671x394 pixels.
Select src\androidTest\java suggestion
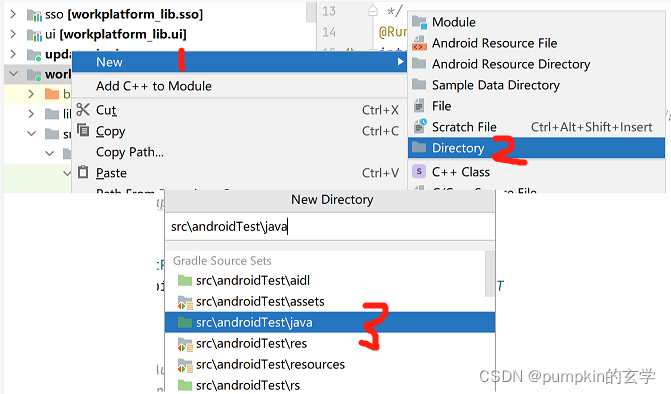tap(330, 323)
